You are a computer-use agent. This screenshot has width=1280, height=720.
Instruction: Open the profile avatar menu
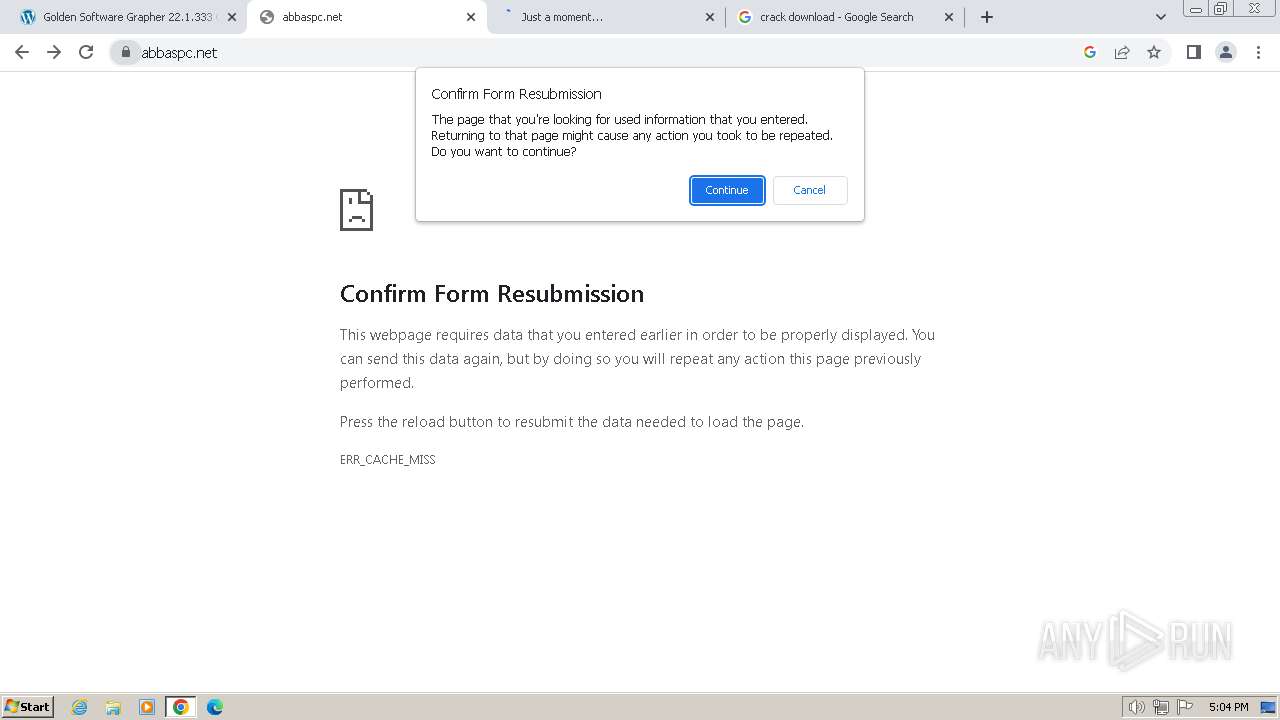[1226, 52]
